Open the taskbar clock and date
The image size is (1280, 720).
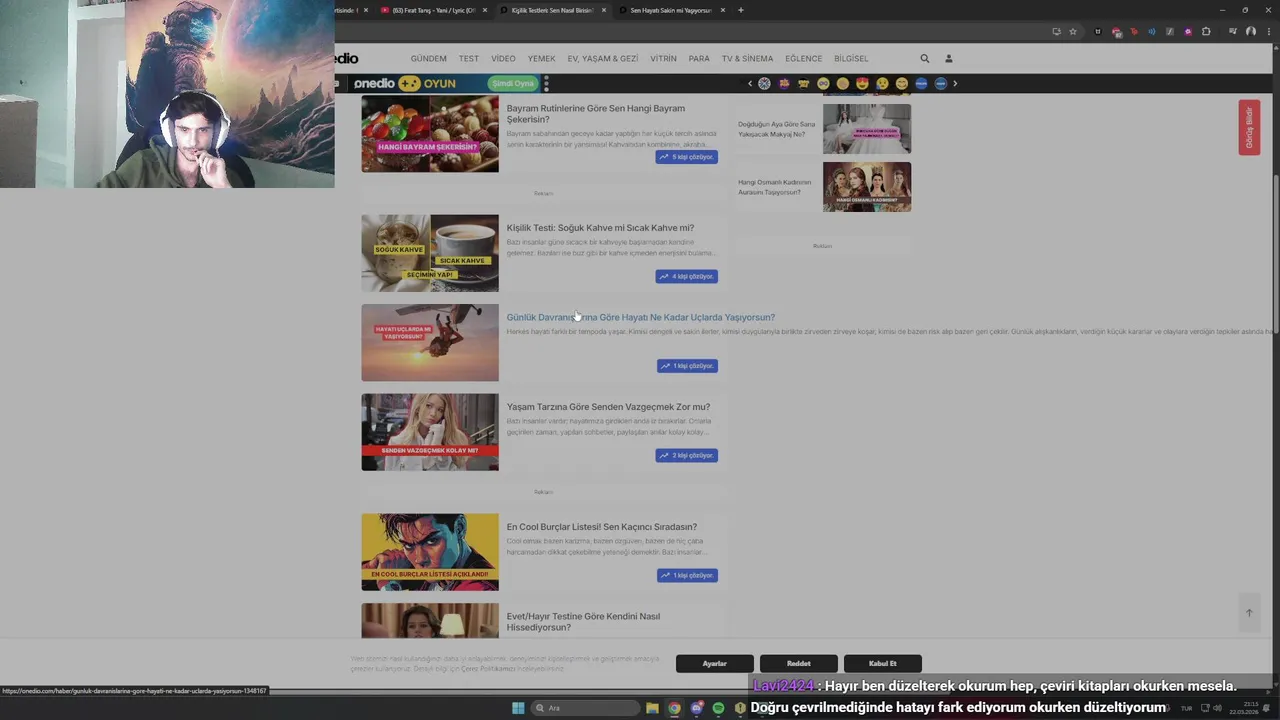point(1242,708)
